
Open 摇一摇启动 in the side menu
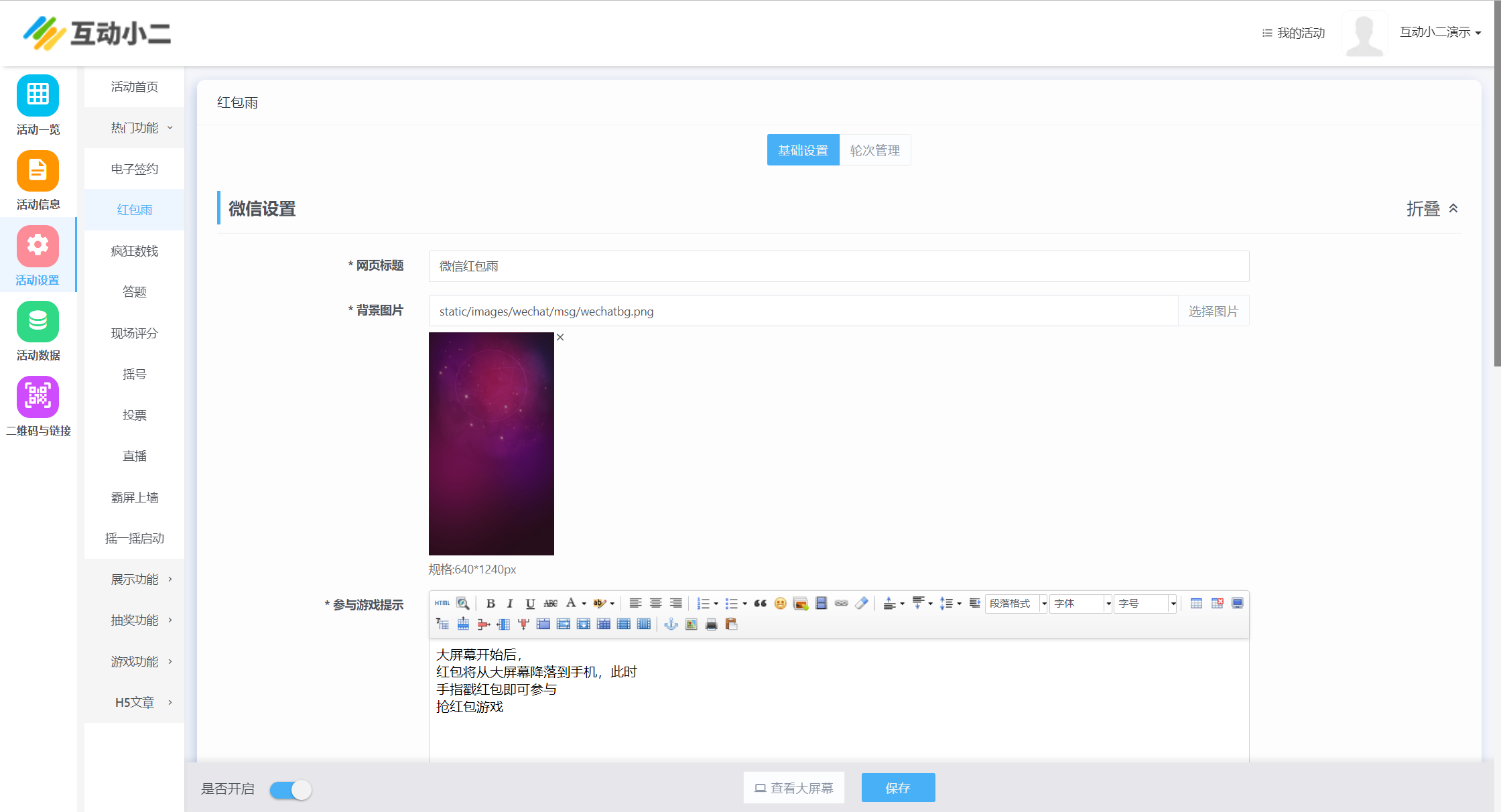coord(135,538)
